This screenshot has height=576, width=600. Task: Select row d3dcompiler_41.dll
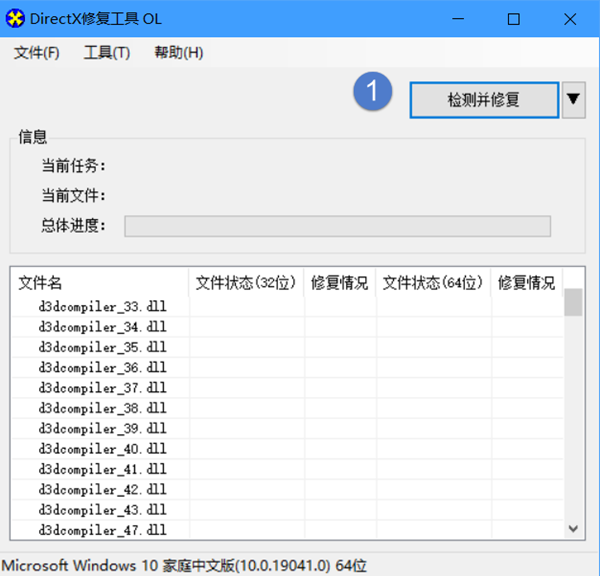pyautogui.click(x=287, y=469)
